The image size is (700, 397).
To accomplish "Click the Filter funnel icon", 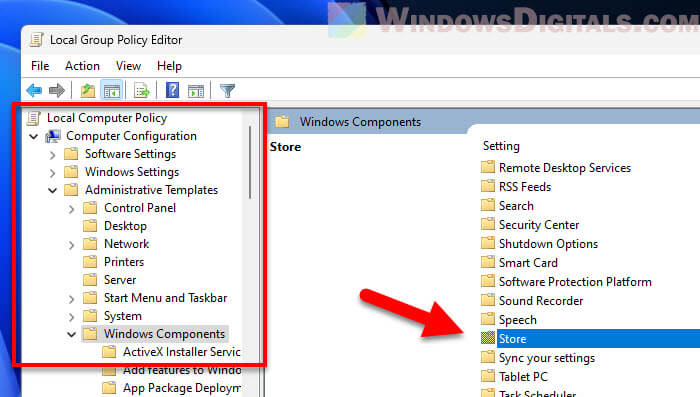I will coord(227,91).
